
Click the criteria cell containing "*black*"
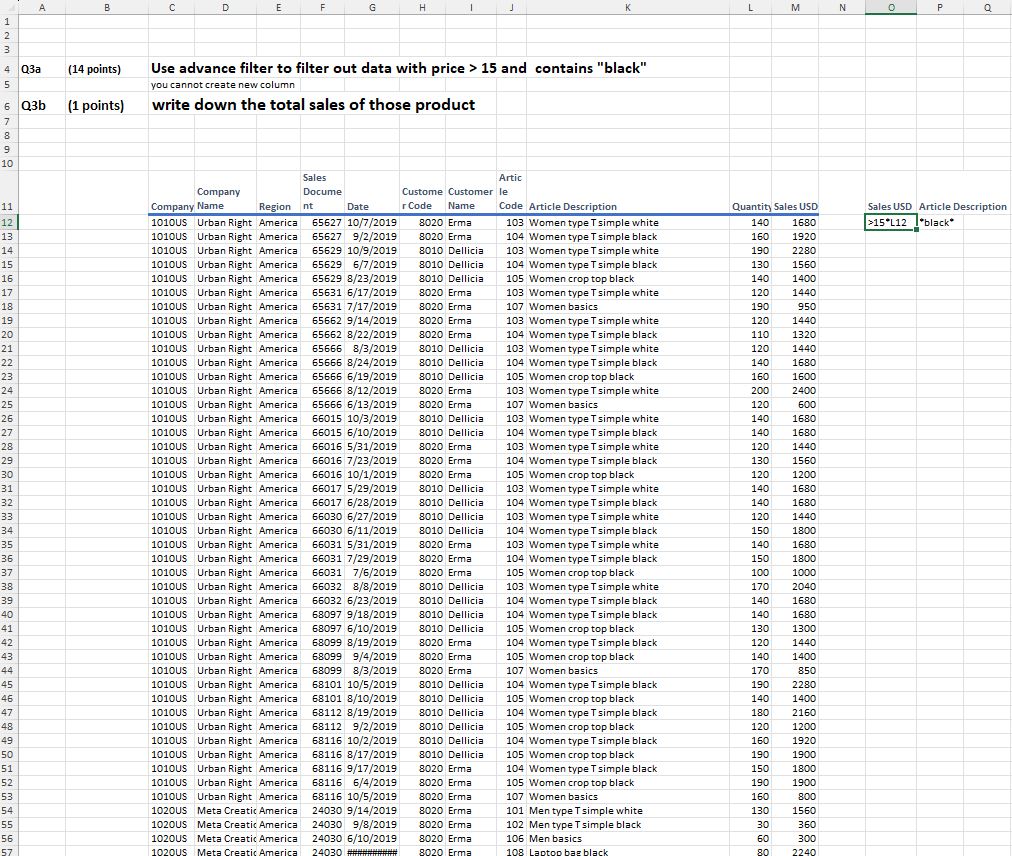[x=935, y=222]
